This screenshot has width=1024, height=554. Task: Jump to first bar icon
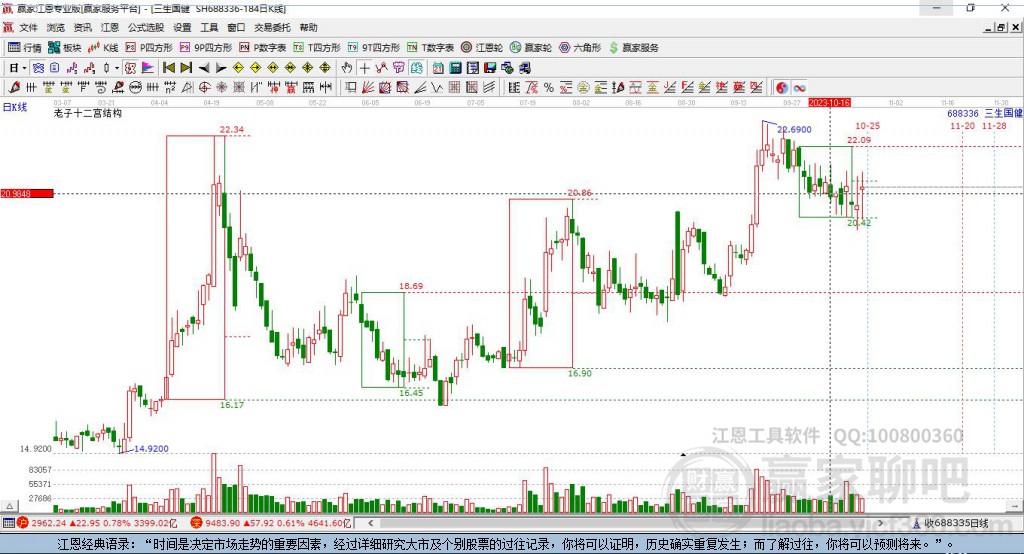click(168, 68)
